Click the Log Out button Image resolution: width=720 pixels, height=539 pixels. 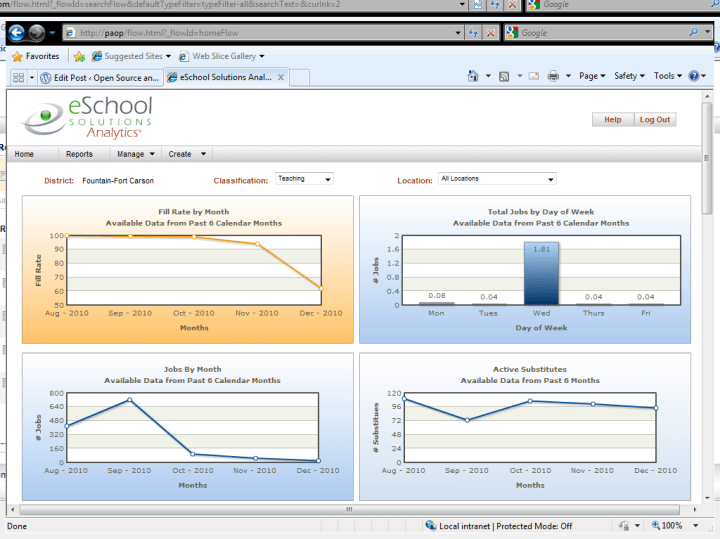(x=655, y=119)
